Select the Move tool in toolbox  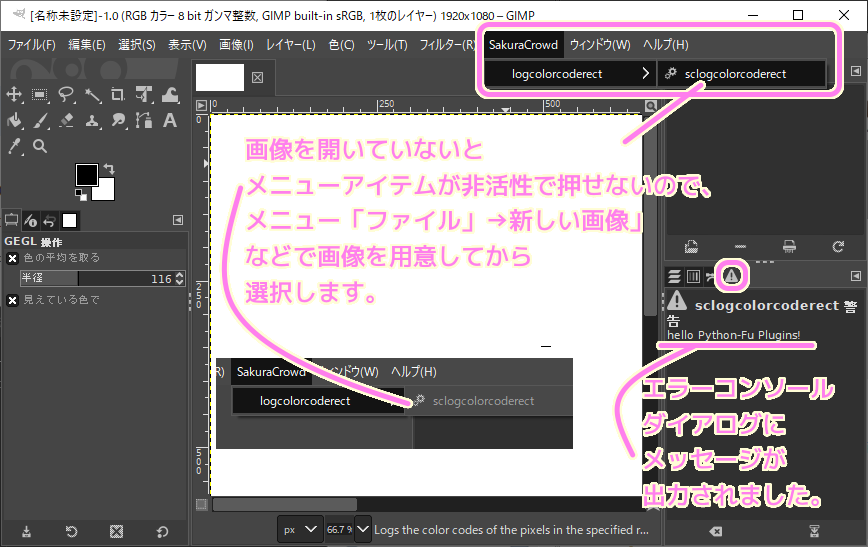(15, 95)
